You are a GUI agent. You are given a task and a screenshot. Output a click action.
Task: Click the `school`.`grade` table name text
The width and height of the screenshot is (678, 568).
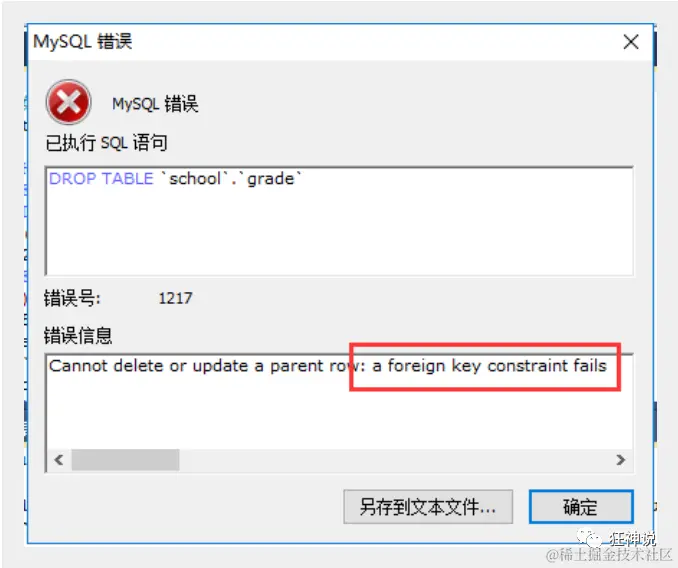click(231, 179)
